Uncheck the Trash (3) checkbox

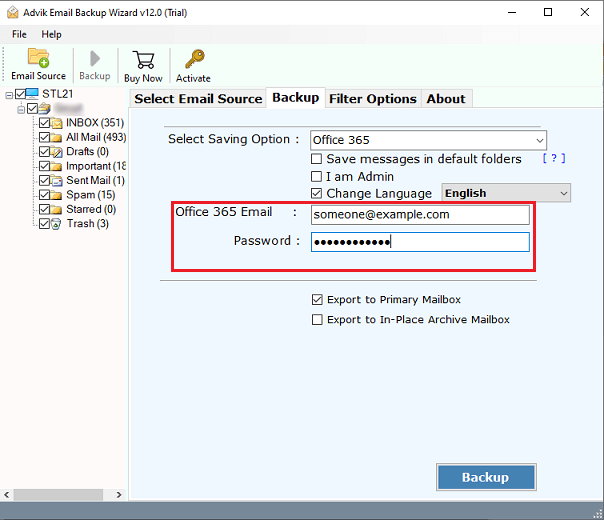[x=44, y=224]
